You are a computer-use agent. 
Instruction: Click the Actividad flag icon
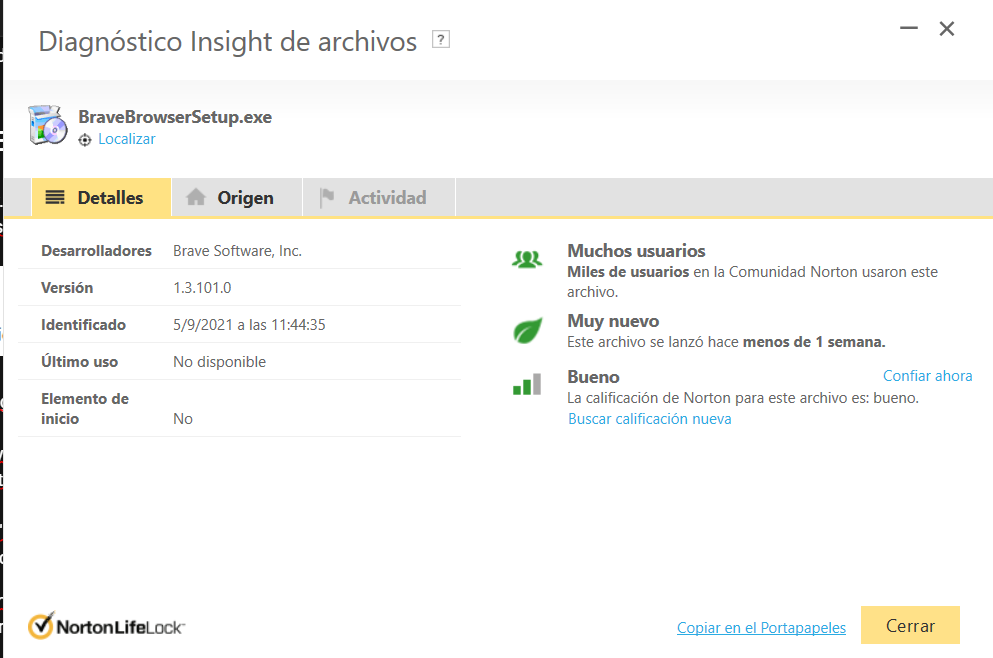[x=327, y=198]
